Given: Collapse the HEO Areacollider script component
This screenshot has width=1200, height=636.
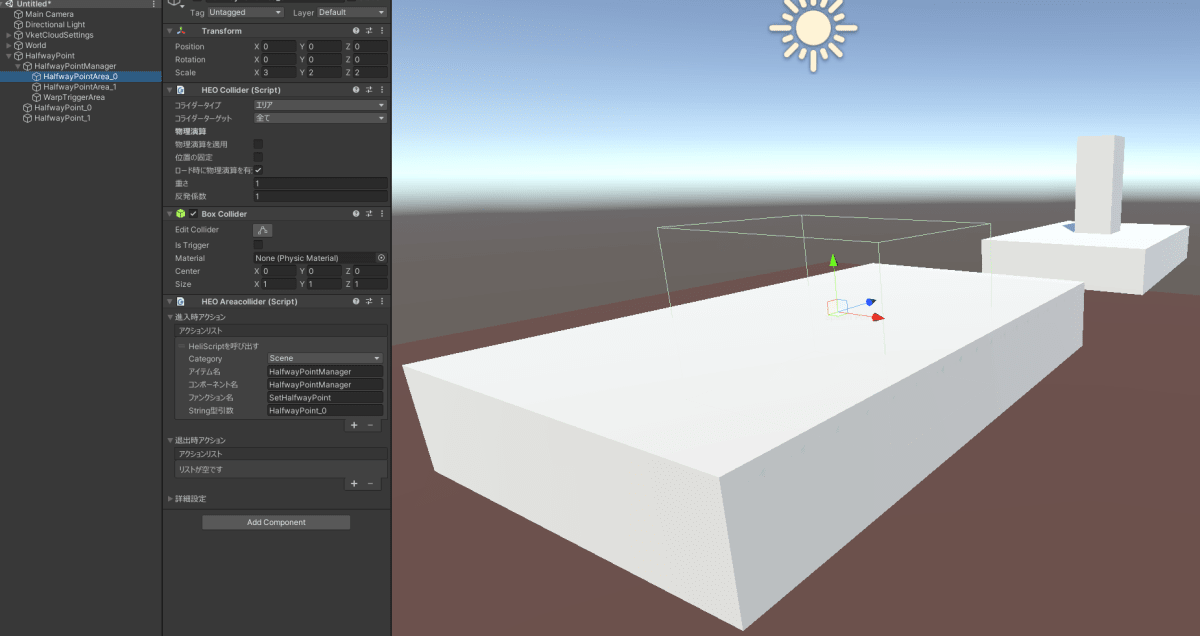Looking at the screenshot, I should click(x=169, y=301).
